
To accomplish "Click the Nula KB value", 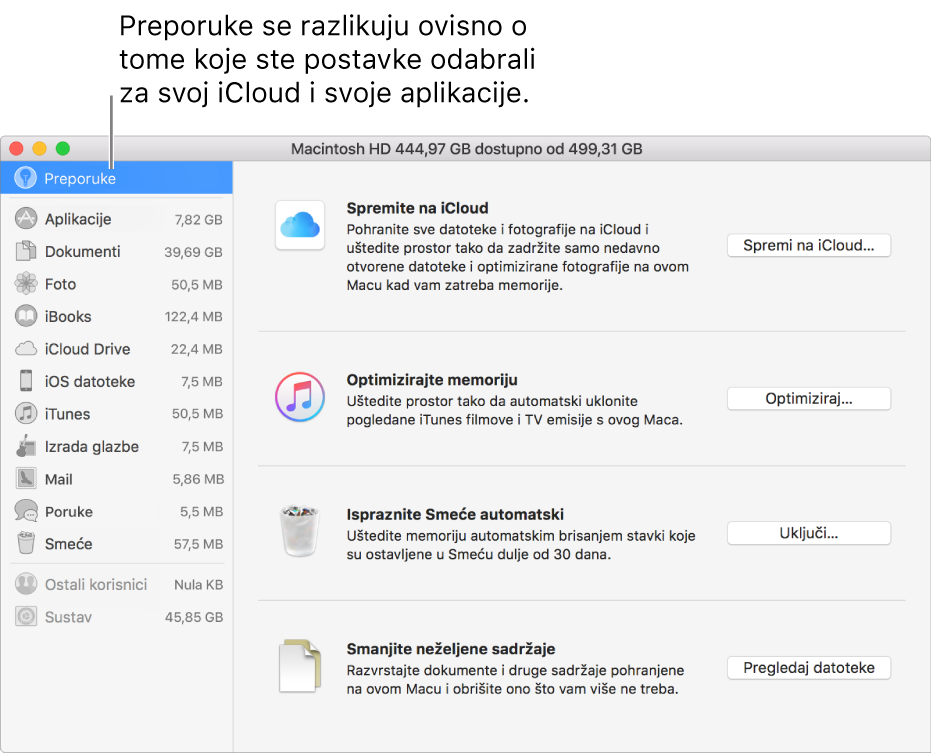I will pos(198,585).
